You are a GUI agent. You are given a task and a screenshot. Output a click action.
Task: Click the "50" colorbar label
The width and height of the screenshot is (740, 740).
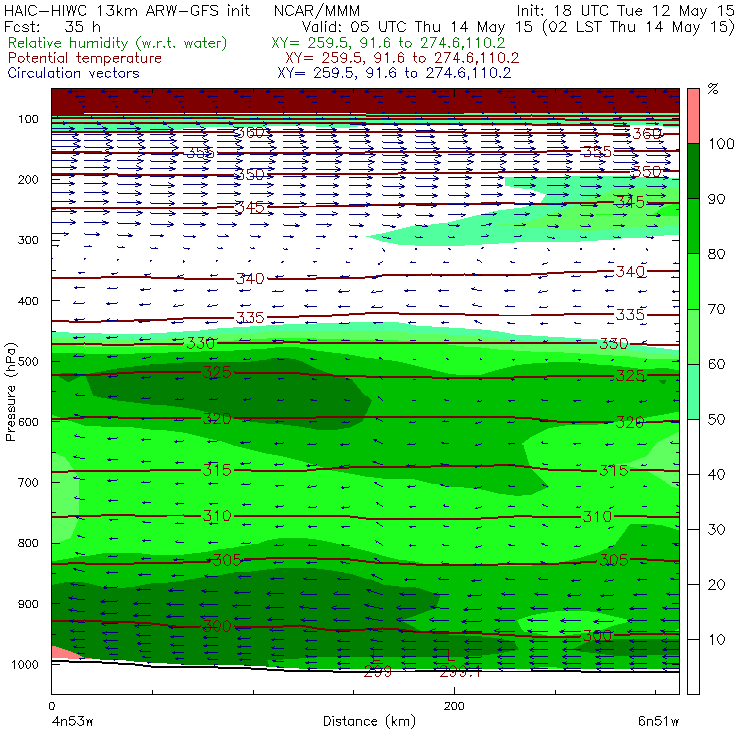pyautogui.click(x=716, y=420)
